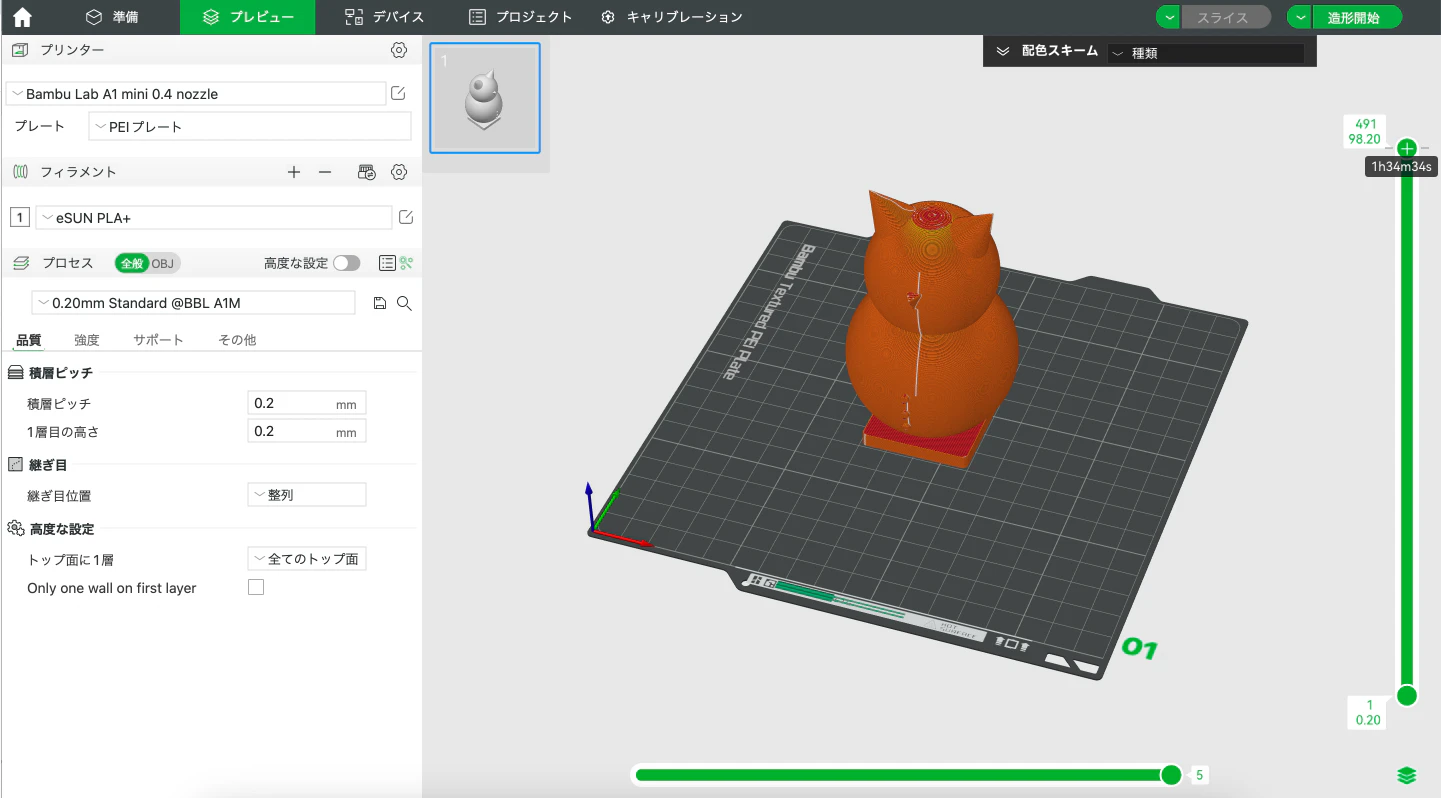The width and height of the screenshot is (1441, 798).
Task: Toggle advanced settings switch
Action: [347, 263]
